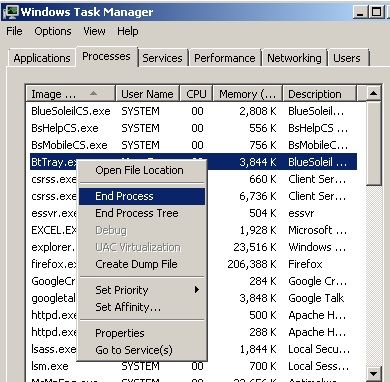This screenshot has height=382, width=390.
Task: Sort by Description column header
Action: click(319, 94)
